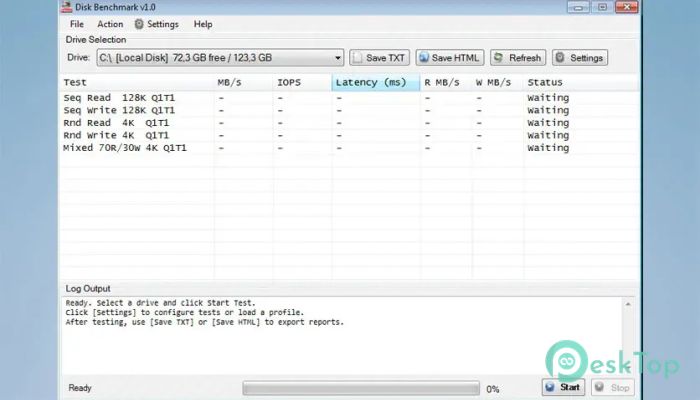Click the document icon on Save TXT
This screenshot has height=400, width=700.
[x=357, y=58]
